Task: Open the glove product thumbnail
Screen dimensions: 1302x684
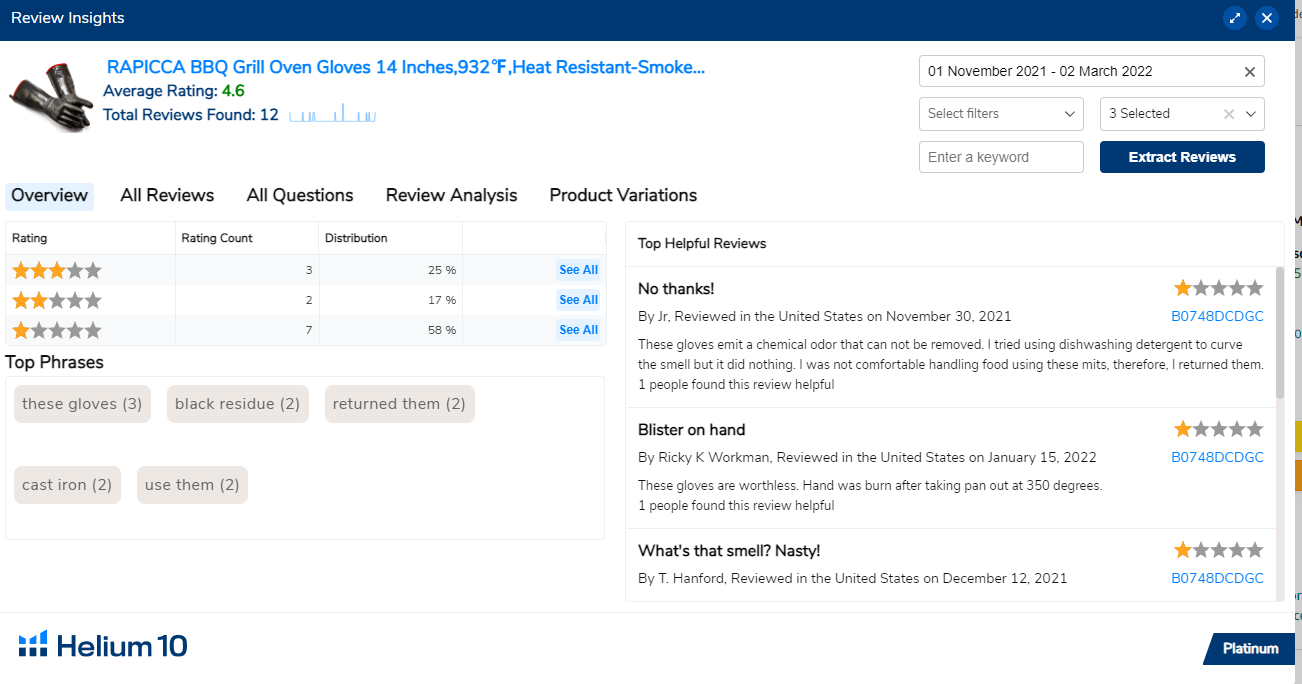Action: point(52,96)
